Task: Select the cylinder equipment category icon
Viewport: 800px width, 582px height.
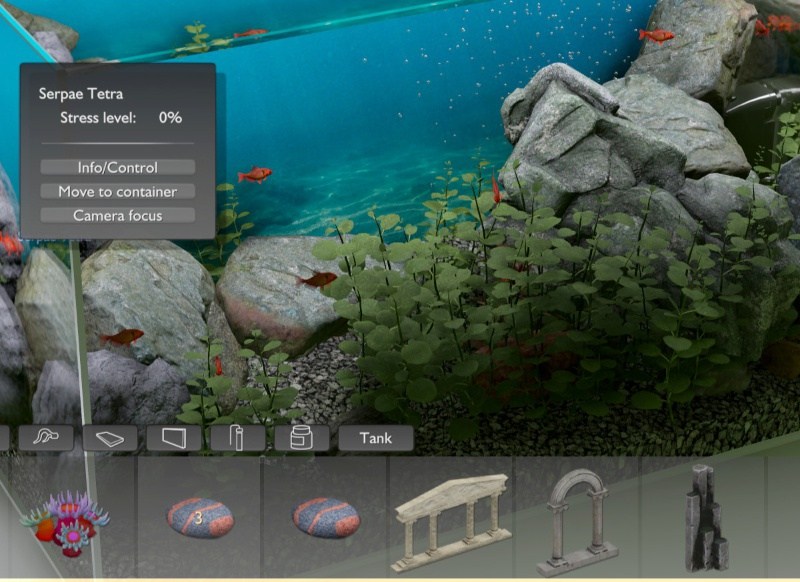Action: coord(237,438)
